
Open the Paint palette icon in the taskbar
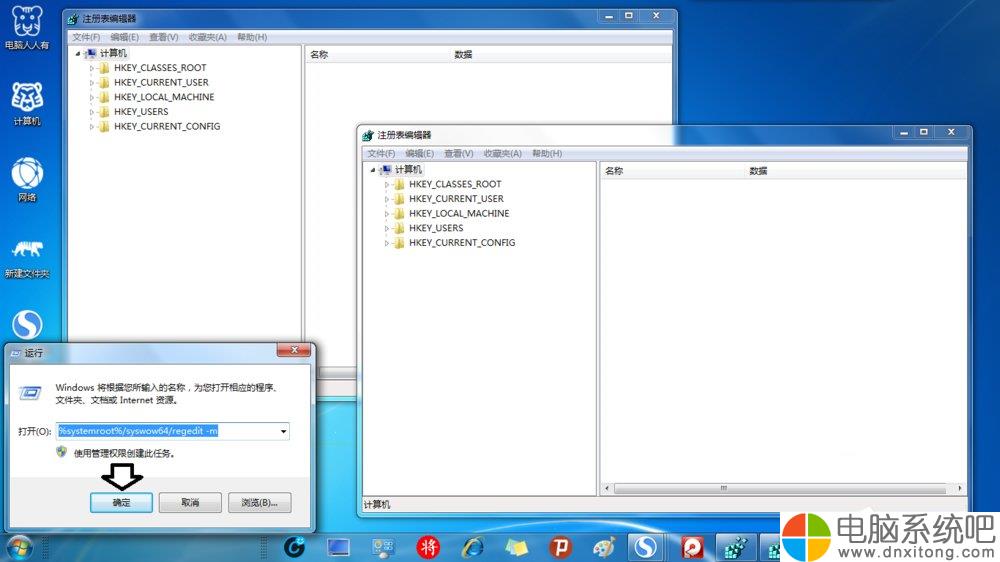(603, 547)
